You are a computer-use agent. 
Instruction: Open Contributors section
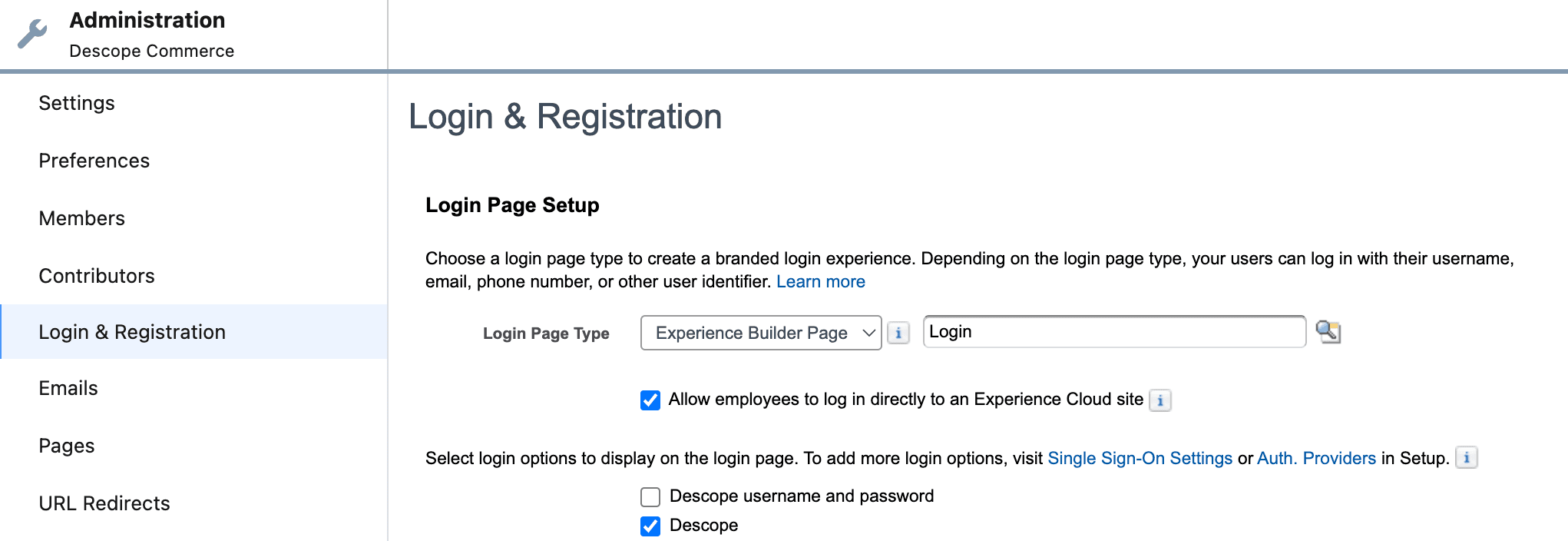97,276
